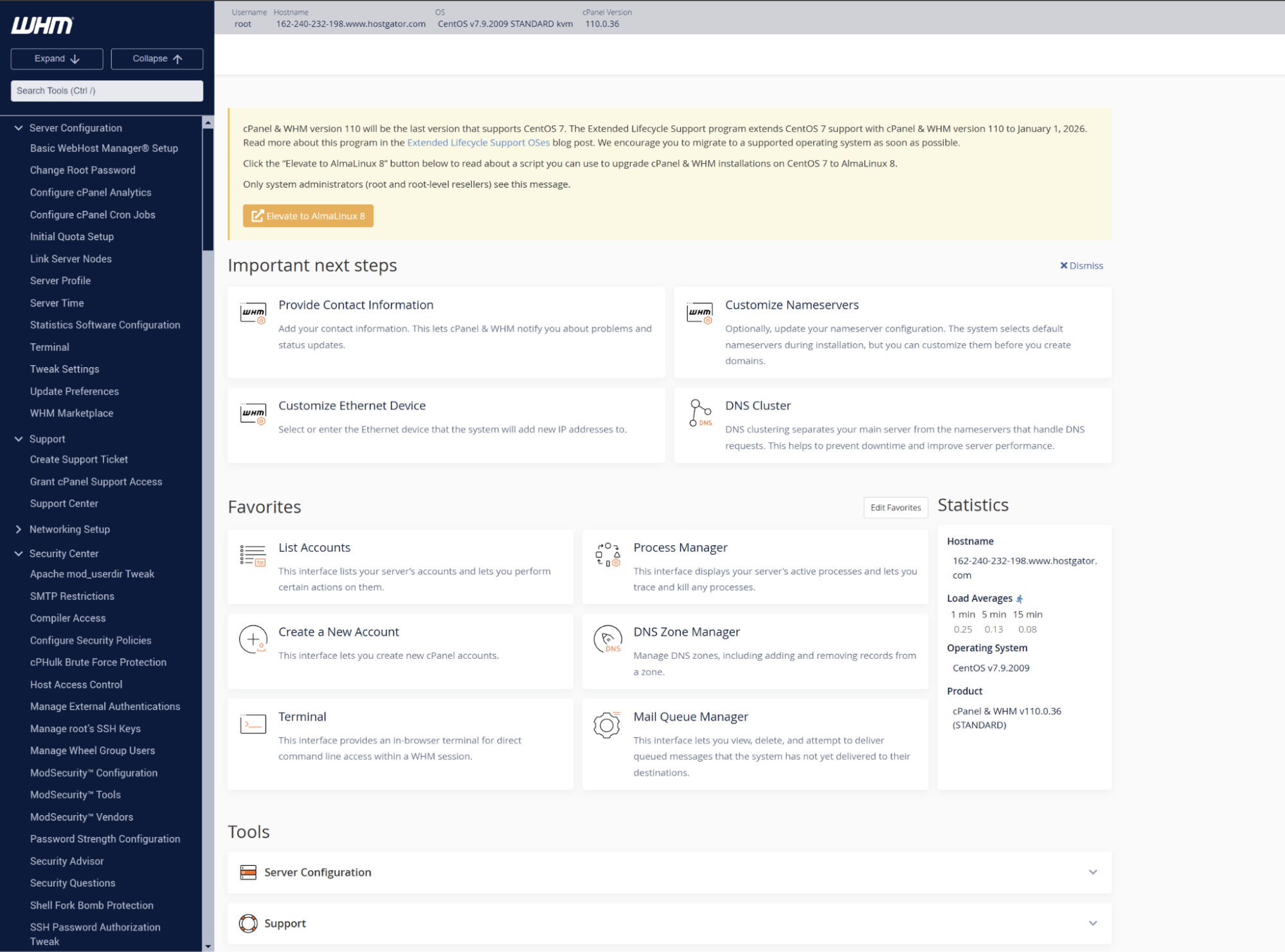Viewport: 1285px width, 952px height.
Task: Click the Server Configuration tools icon
Action: click(248, 872)
